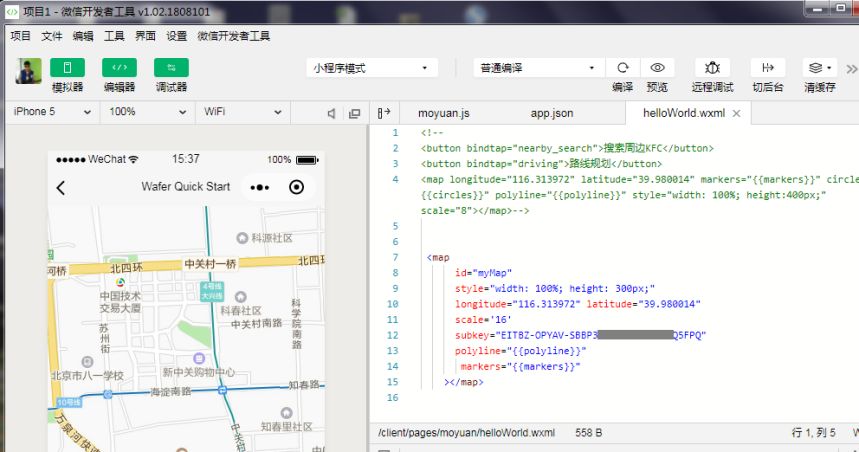The width and height of the screenshot is (859, 452).
Task: Open the iPhone 5 device dropdown
Action: 53,112
